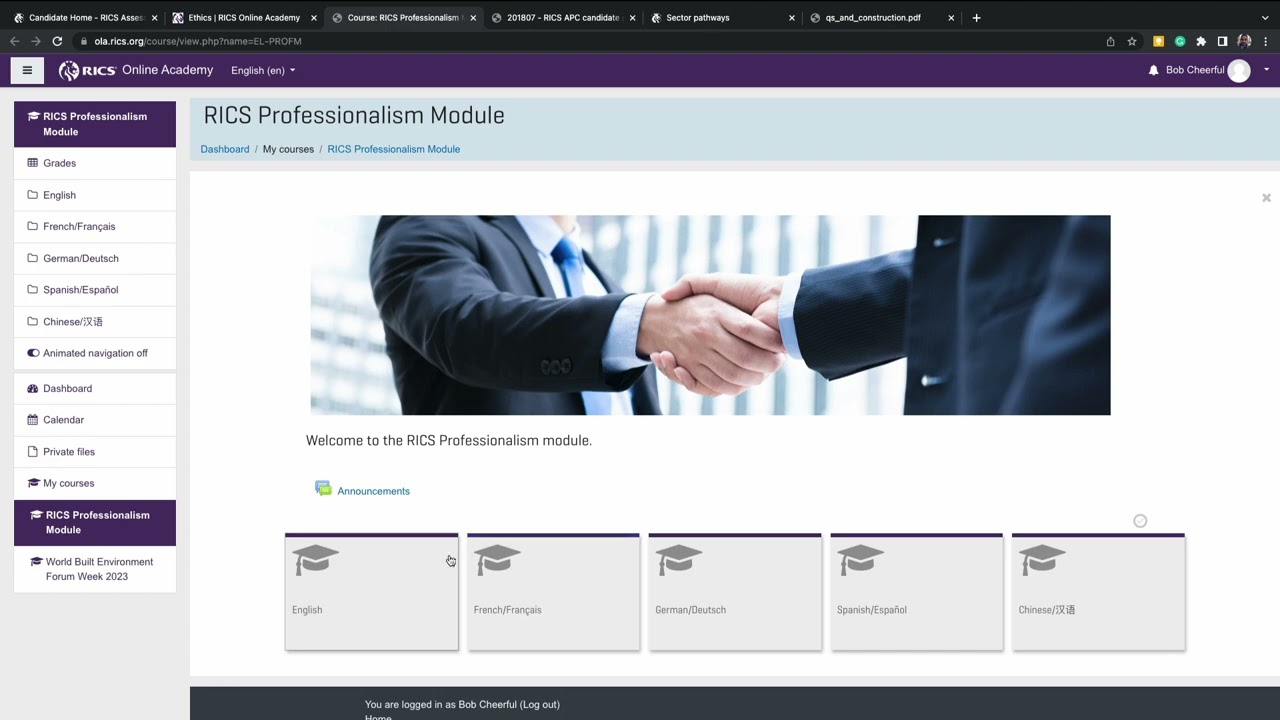Image resolution: width=1280 pixels, height=720 pixels.
Task: Switch to the 201807 RICS APC candidate tab
Action: 562,17
